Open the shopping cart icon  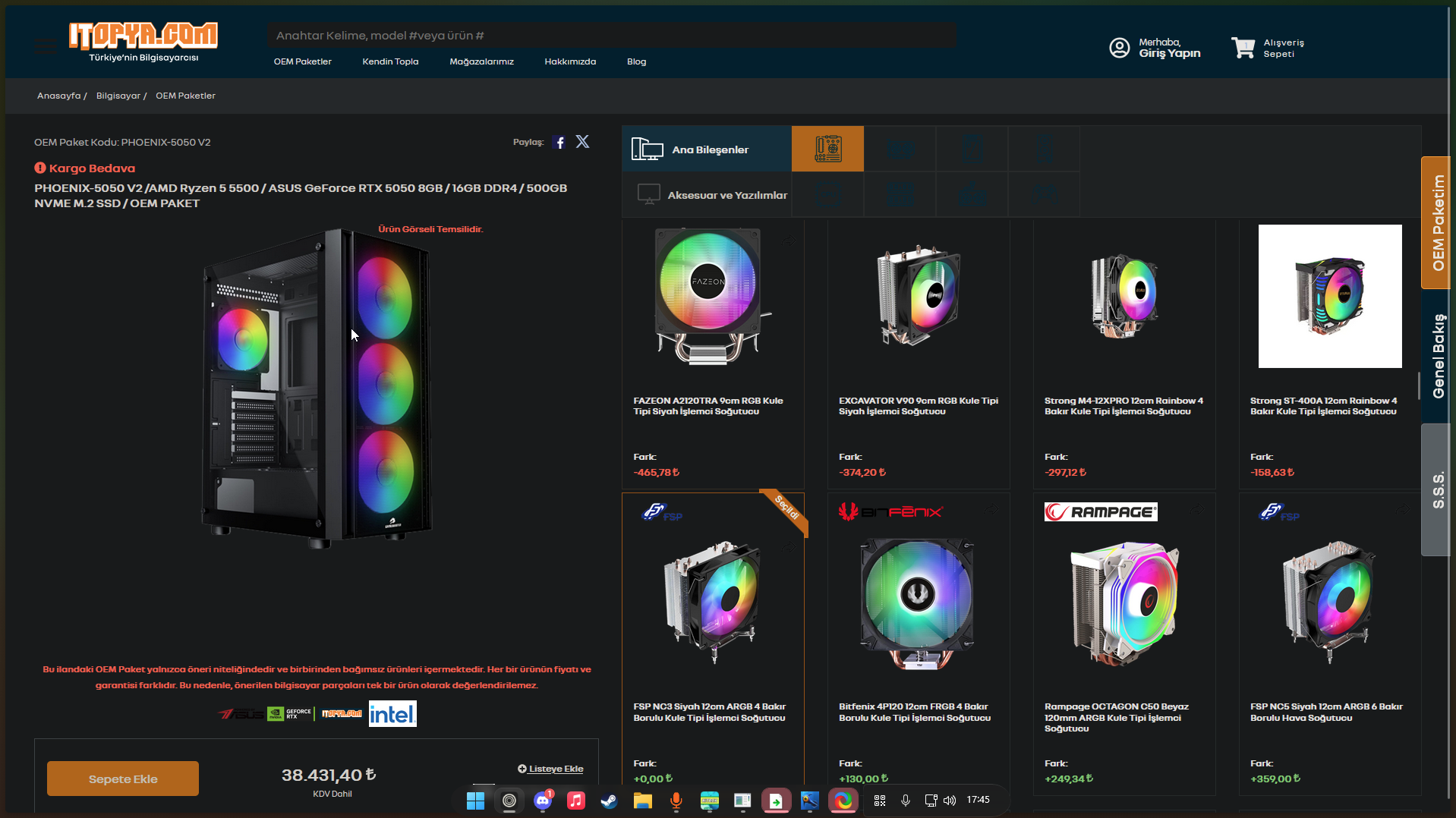tap(1243, 48)
